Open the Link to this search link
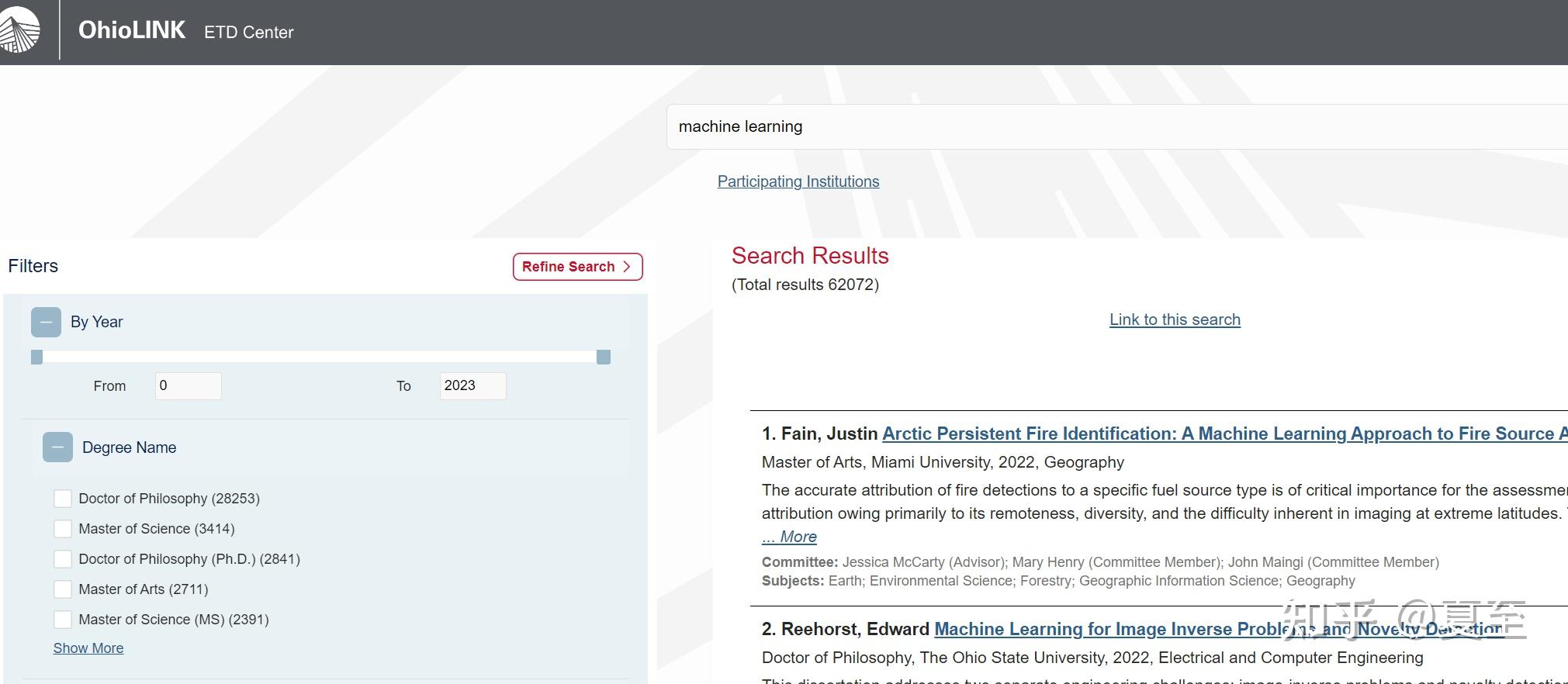The image size is (1568, 684). (x=1175, y=320)
